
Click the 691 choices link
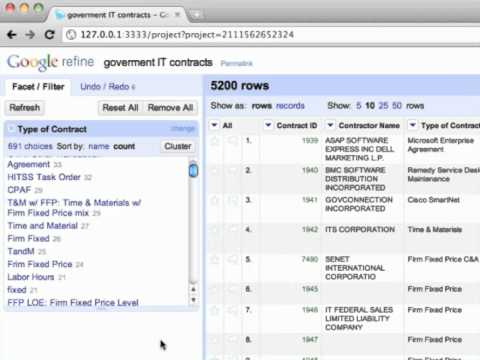pyautogui.click(x=30, y=146)
